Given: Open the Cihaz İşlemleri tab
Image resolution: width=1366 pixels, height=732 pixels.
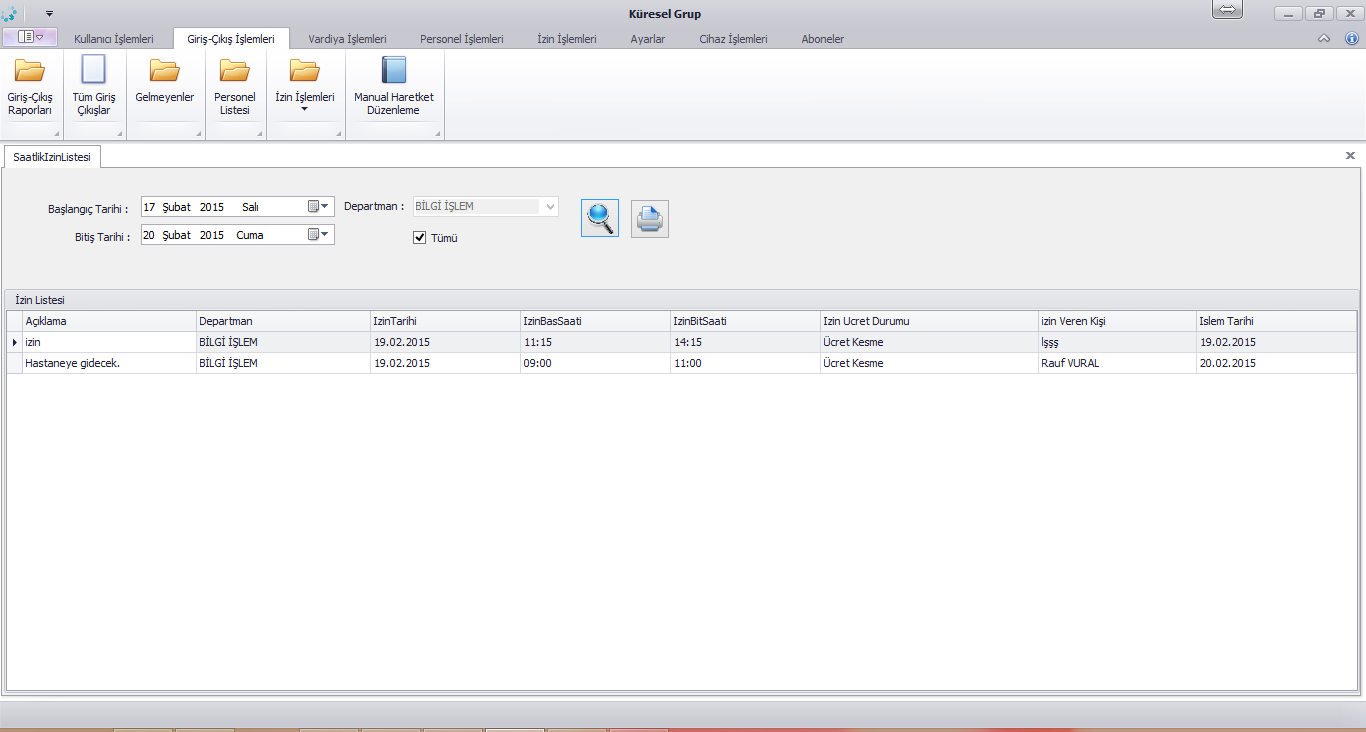Looking at the screenshot, I should [734, 39].
